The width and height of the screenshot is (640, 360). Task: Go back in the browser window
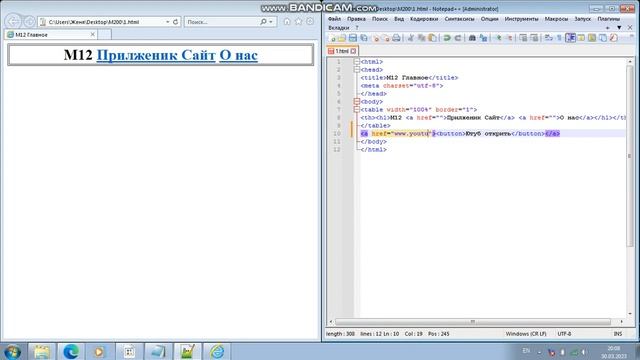point(13,21)
